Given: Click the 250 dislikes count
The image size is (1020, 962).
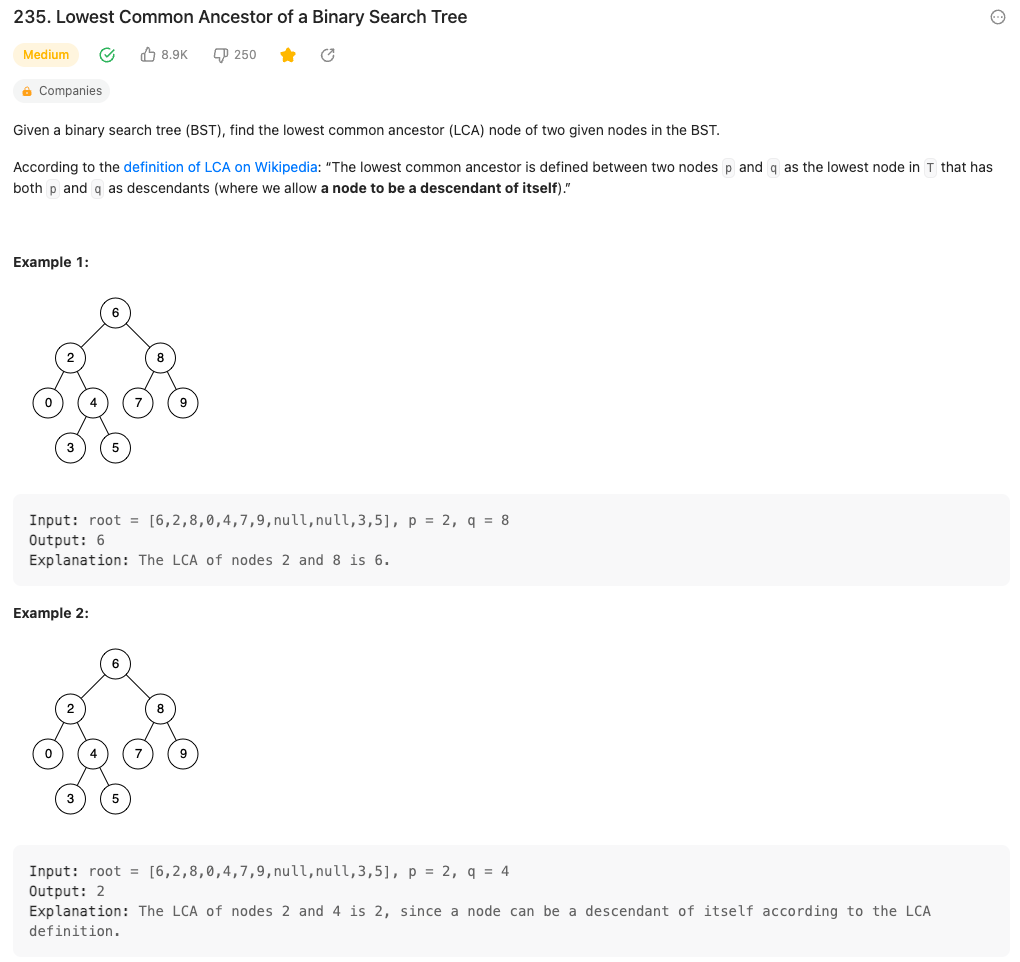Looking at the screenshot, I should click(x=245, y=55).
